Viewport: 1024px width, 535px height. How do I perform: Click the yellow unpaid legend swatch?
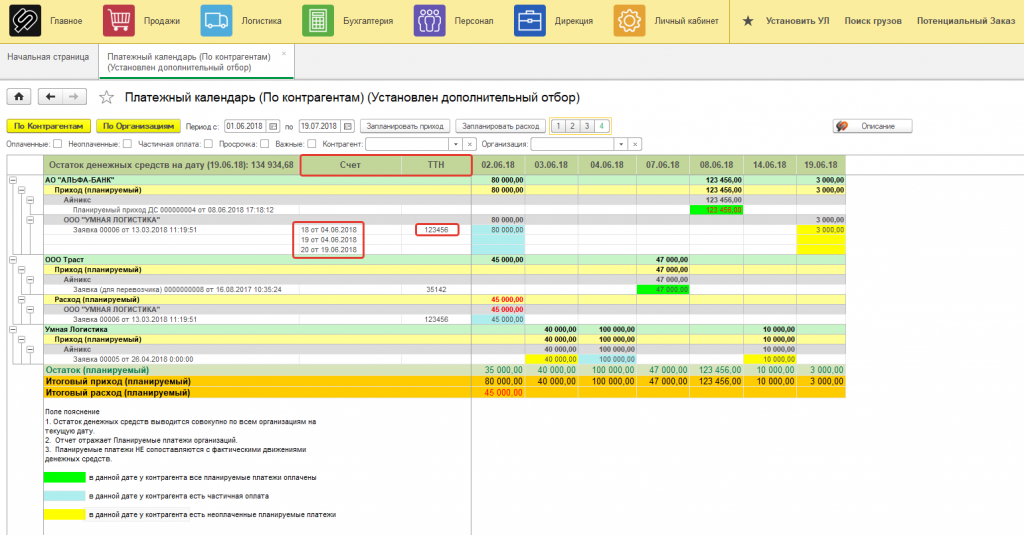point(65,515)
